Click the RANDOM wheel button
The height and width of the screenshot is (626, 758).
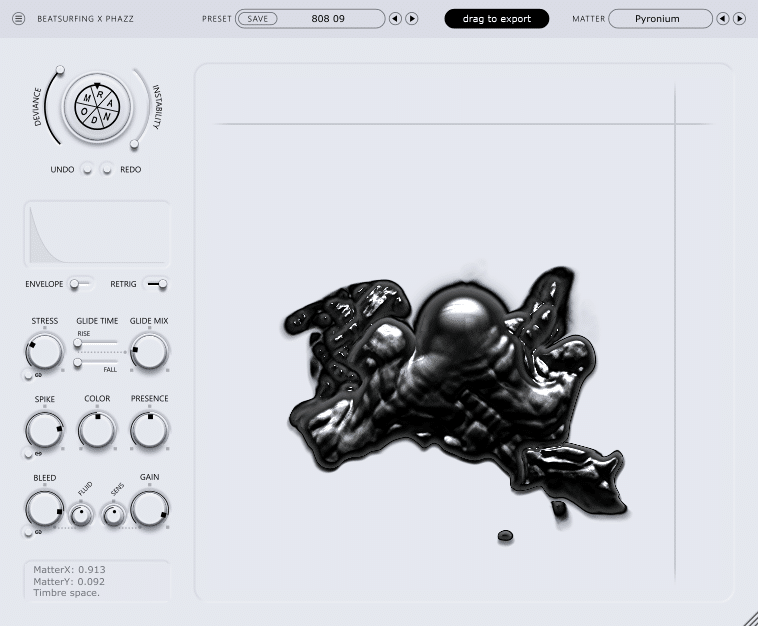(97, 107)
